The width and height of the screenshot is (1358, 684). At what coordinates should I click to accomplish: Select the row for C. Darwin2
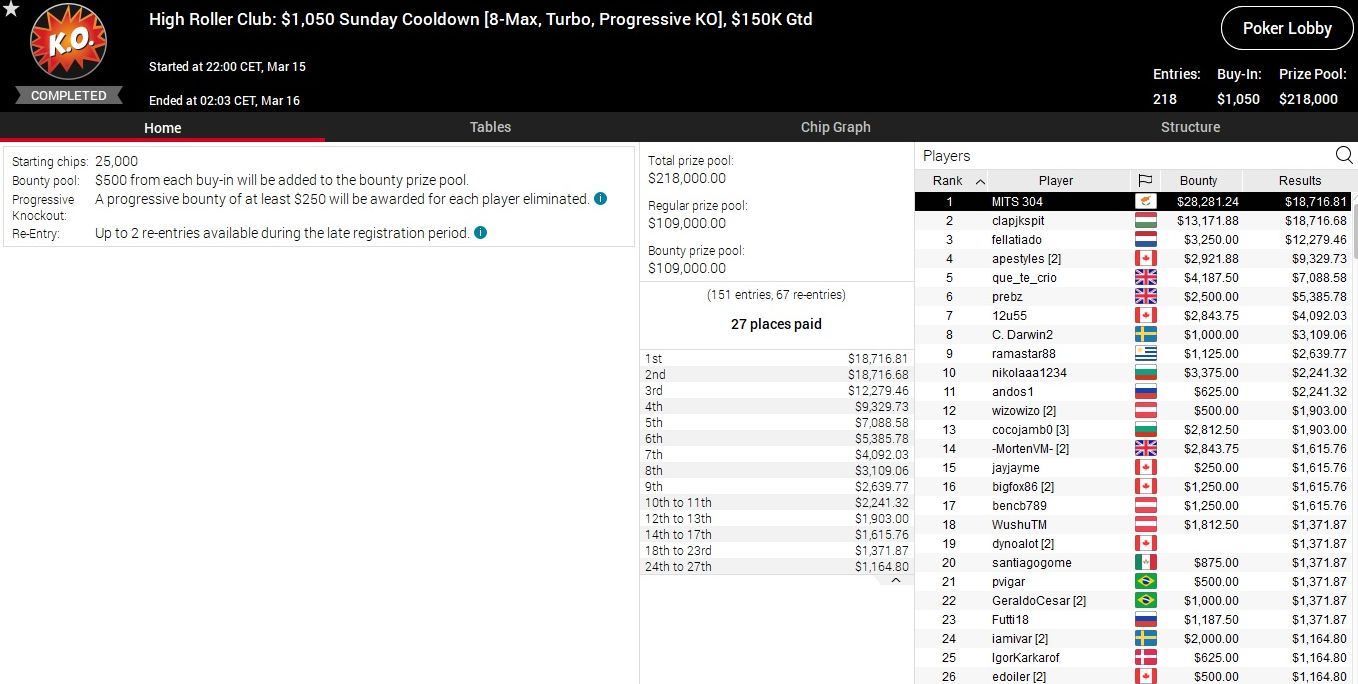point(1022,335)
